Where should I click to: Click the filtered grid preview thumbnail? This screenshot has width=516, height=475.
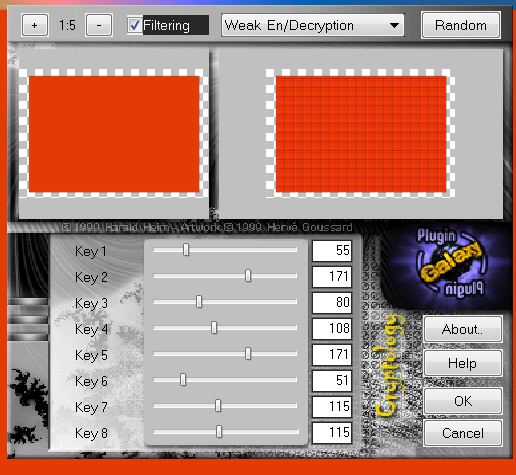point(361,134)
